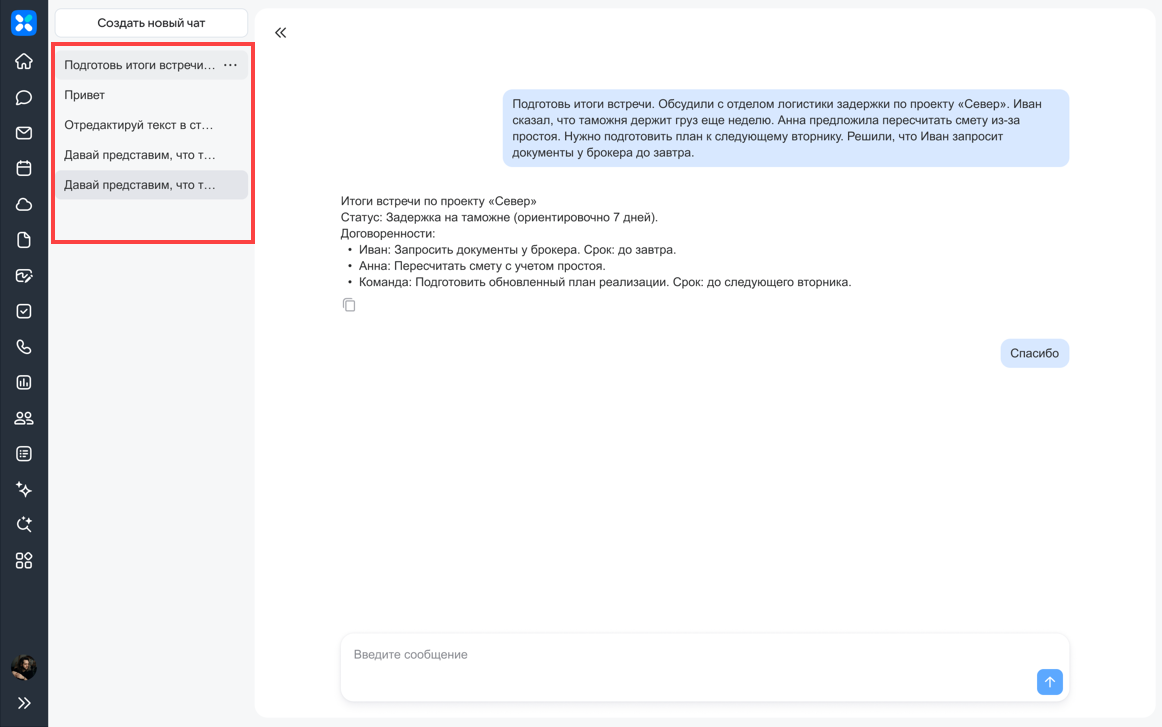The width and height of the screenshot is (1162, 727).
Task: Open the signature pen icon in sidebar
Action: pos(24,276)
